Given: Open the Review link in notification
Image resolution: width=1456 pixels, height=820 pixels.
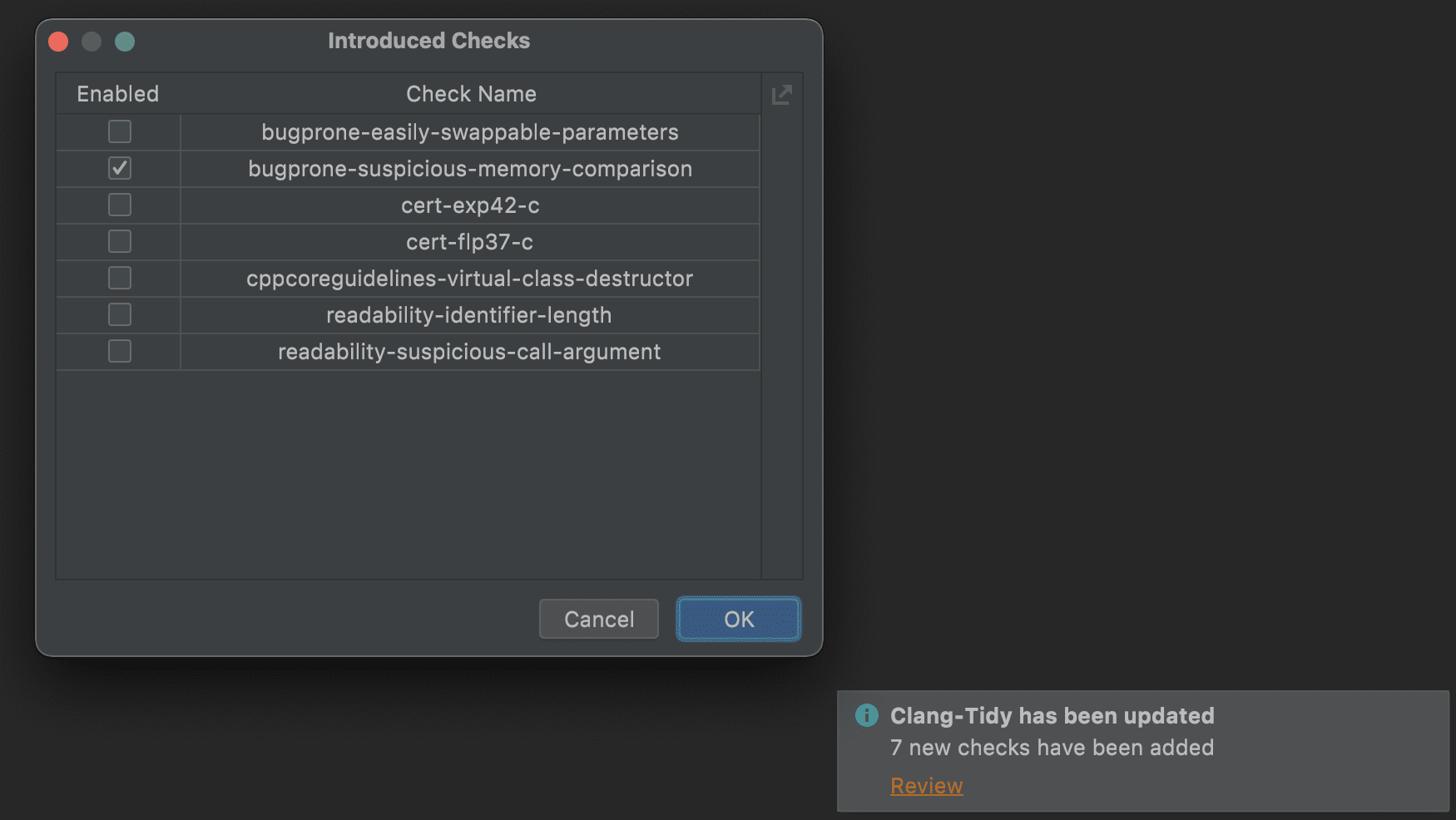Looking at the screenshot, I should (926, 786).
